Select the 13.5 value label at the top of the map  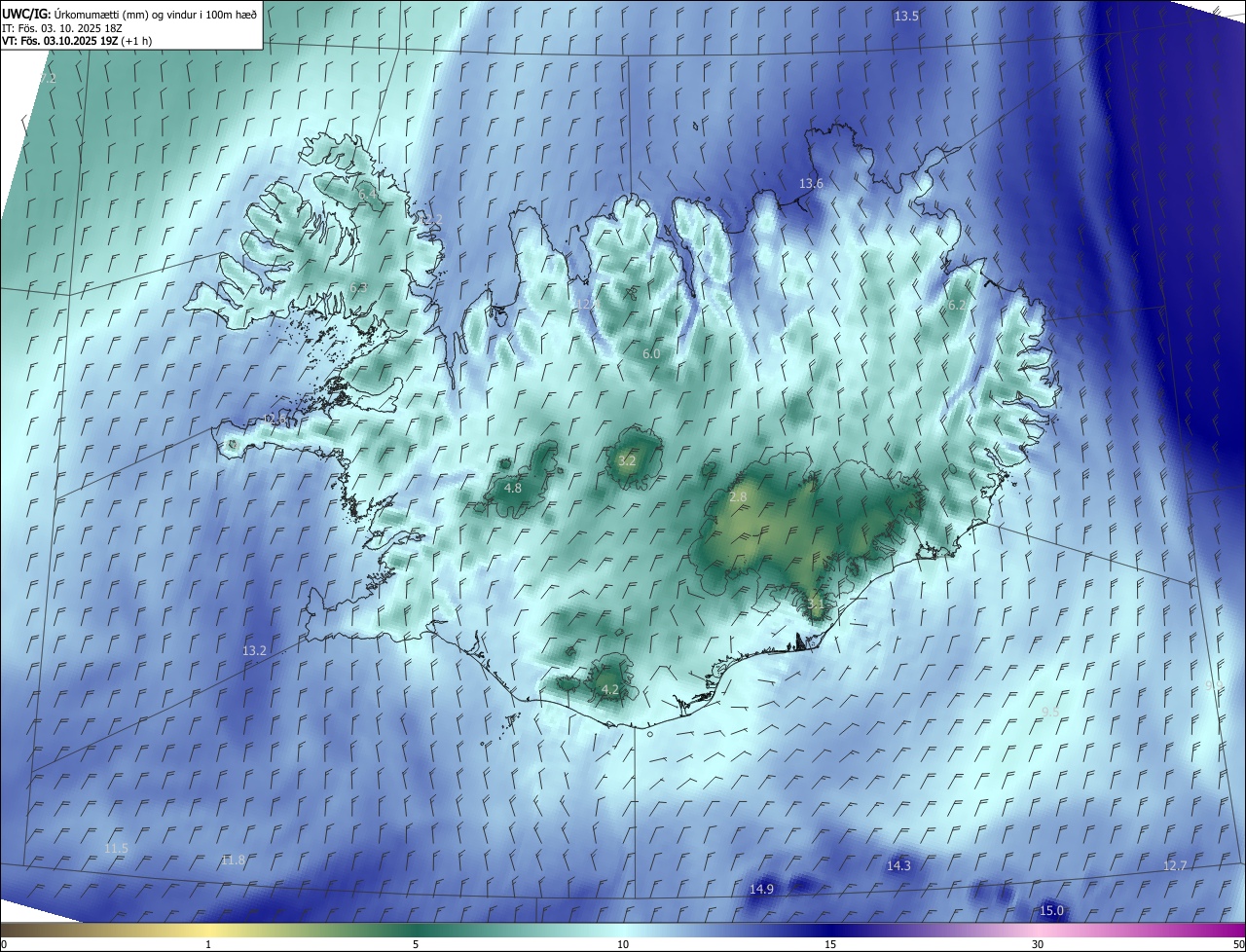click(906, 17)
